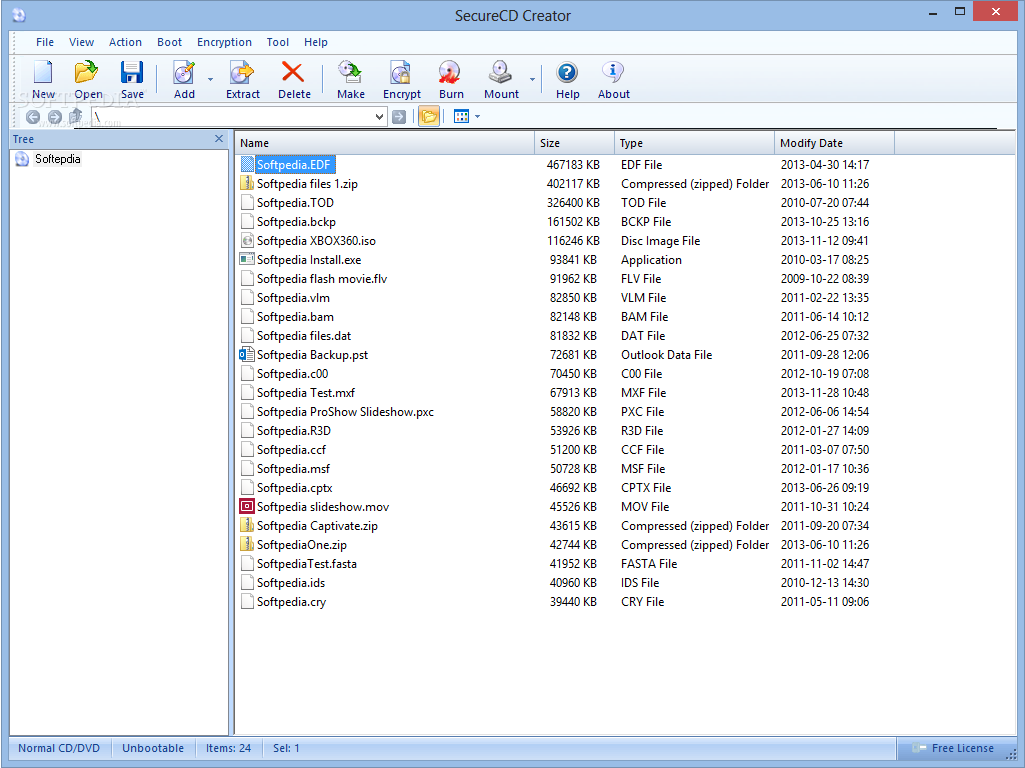Open the Mount button dropdown arrow
This screenshot has height=768, width=1025.
tap(532, 80)
